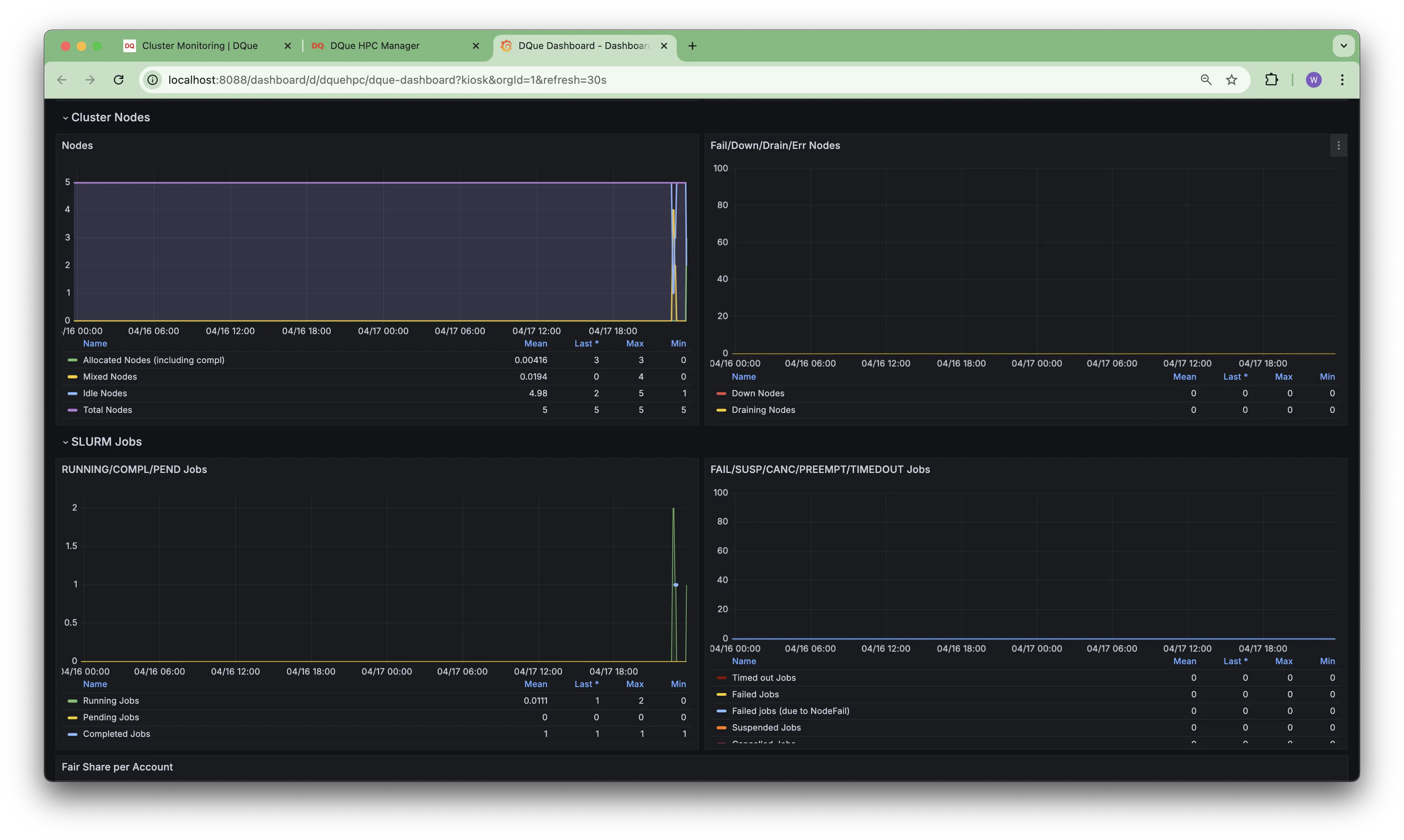The width and height of the screenshot is (1404, 840).
Task: View the site information icon in the address bar
Action: click(x=153, y=80)
